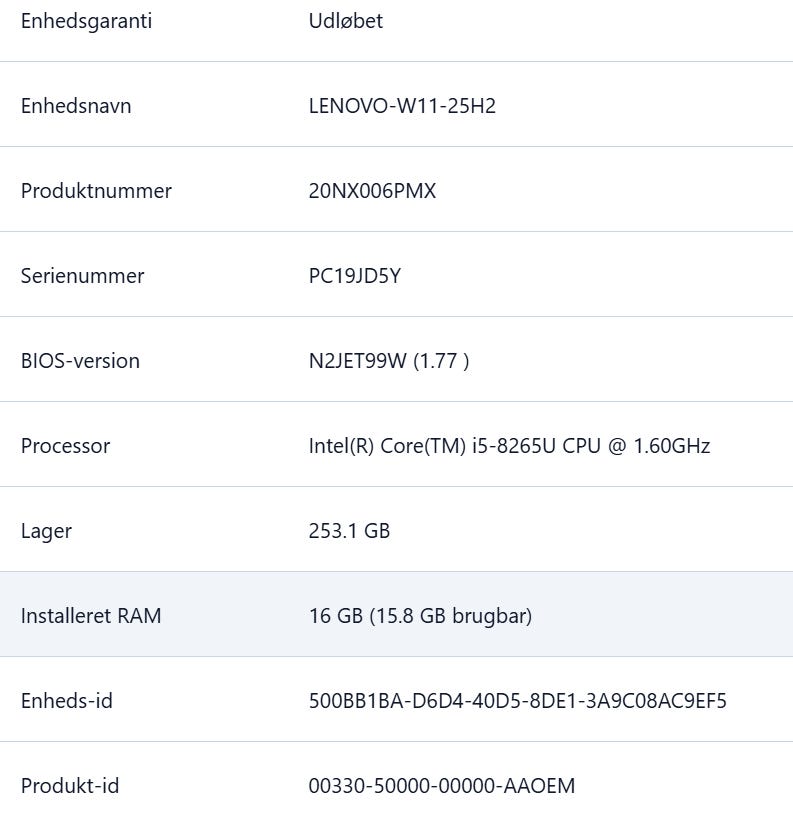Click the BIOS-version label
The width and height of the screenshot is (793, 824).
[x=80, y=361]
